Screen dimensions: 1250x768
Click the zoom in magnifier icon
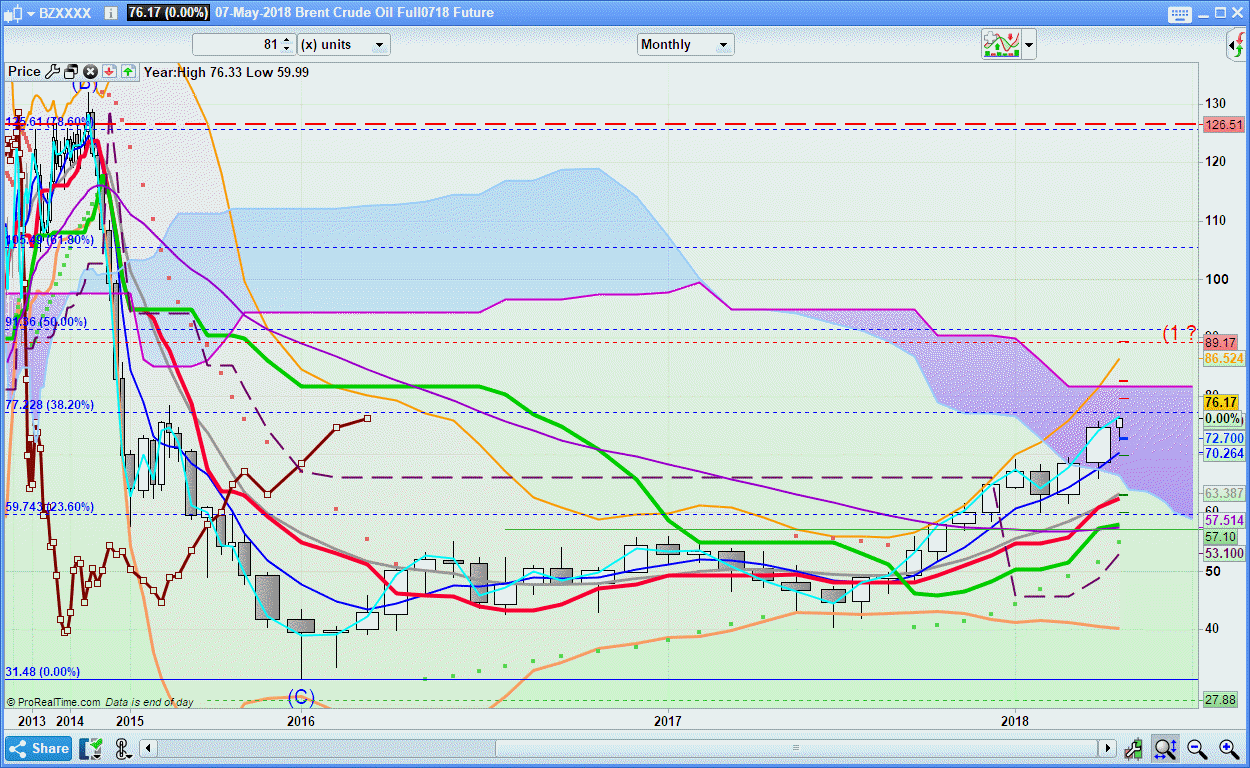click(1227, 748)
